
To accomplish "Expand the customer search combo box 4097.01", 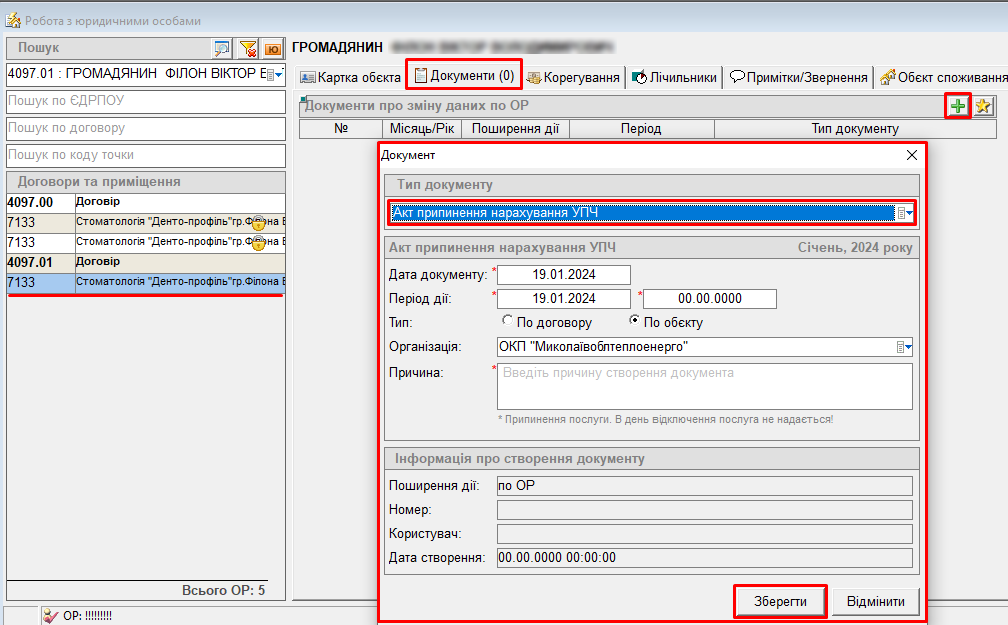I will point(277,74).
